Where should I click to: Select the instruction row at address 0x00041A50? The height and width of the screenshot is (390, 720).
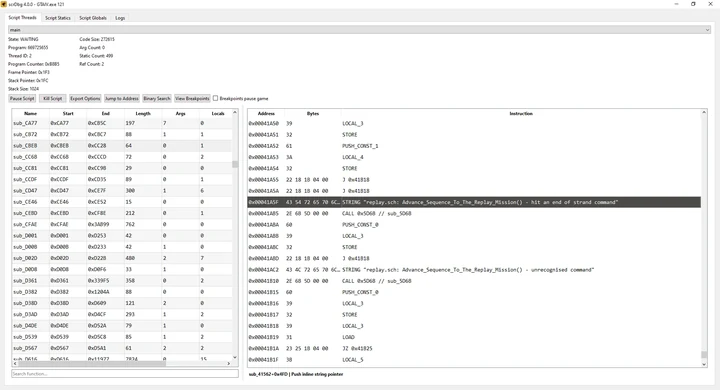pyautogui.click(x=474, y=124)
